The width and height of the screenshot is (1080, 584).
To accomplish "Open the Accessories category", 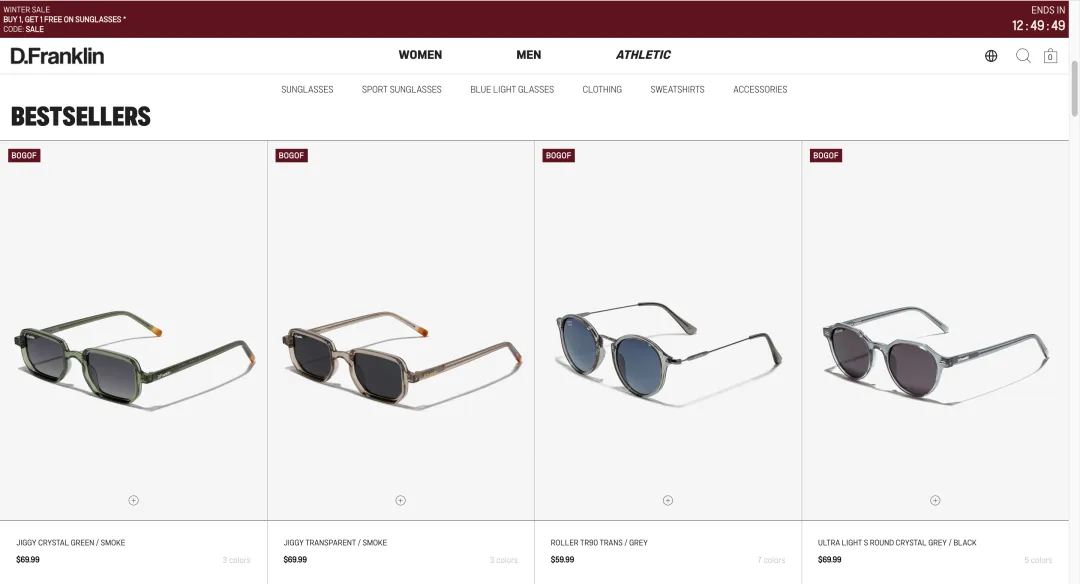I will [760, 90].
